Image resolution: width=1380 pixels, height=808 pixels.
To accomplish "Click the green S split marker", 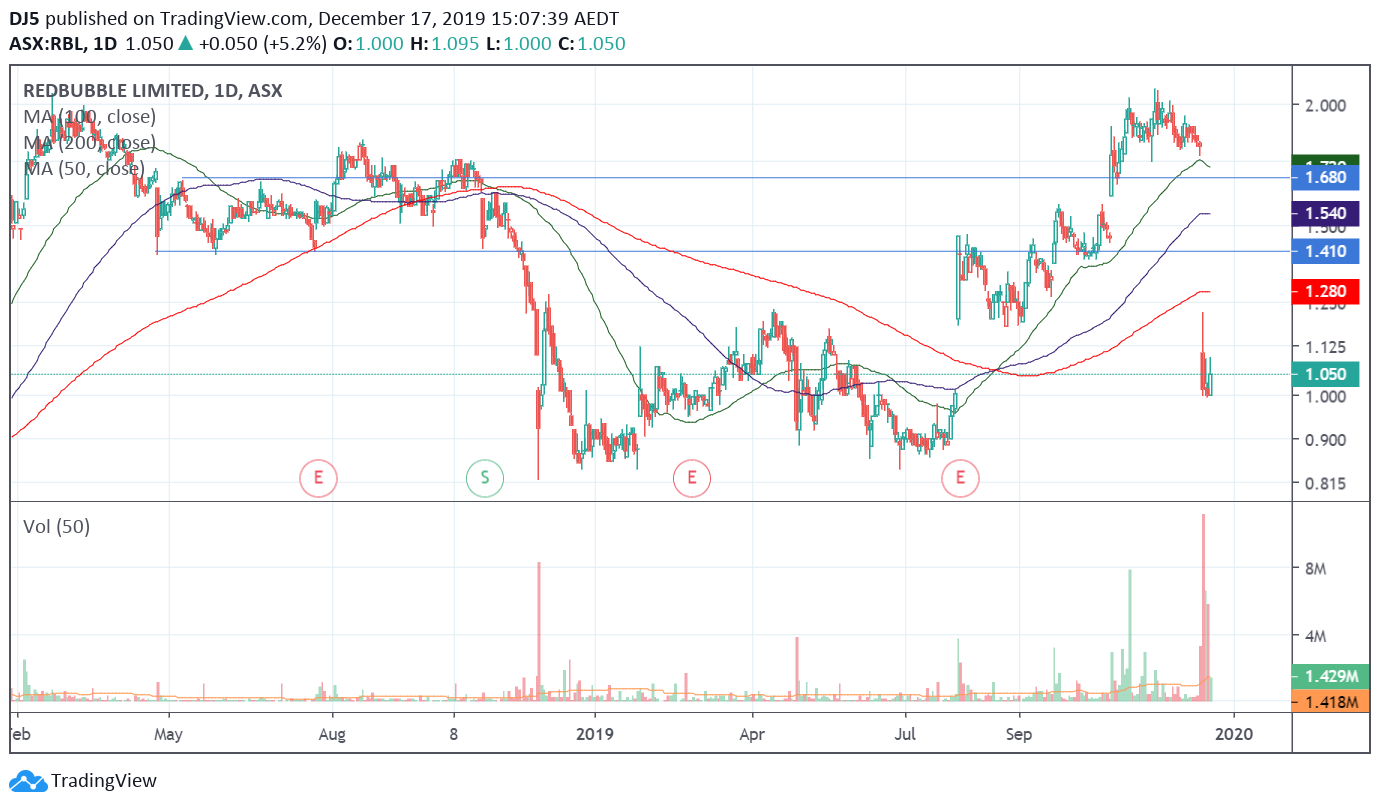I will tap(485, 479).
